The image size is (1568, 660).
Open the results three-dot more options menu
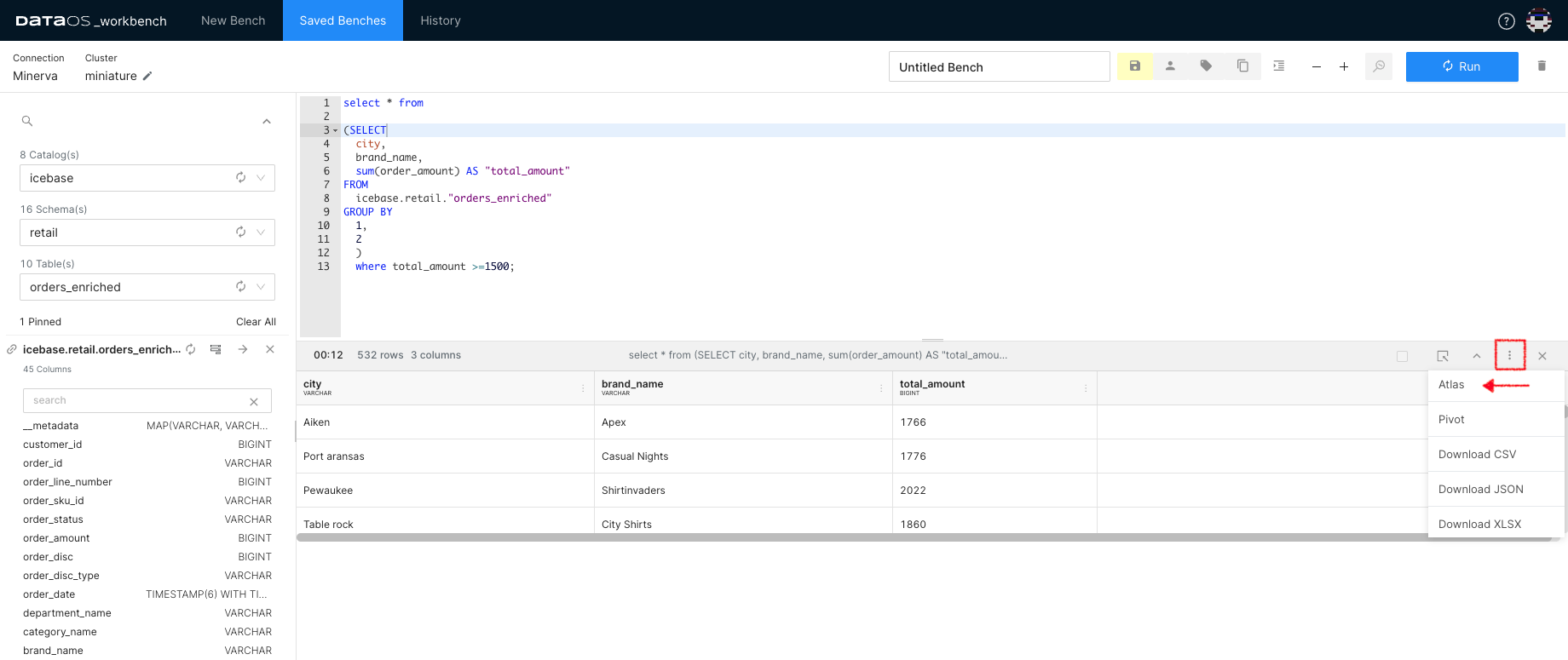pos(1509,355)
